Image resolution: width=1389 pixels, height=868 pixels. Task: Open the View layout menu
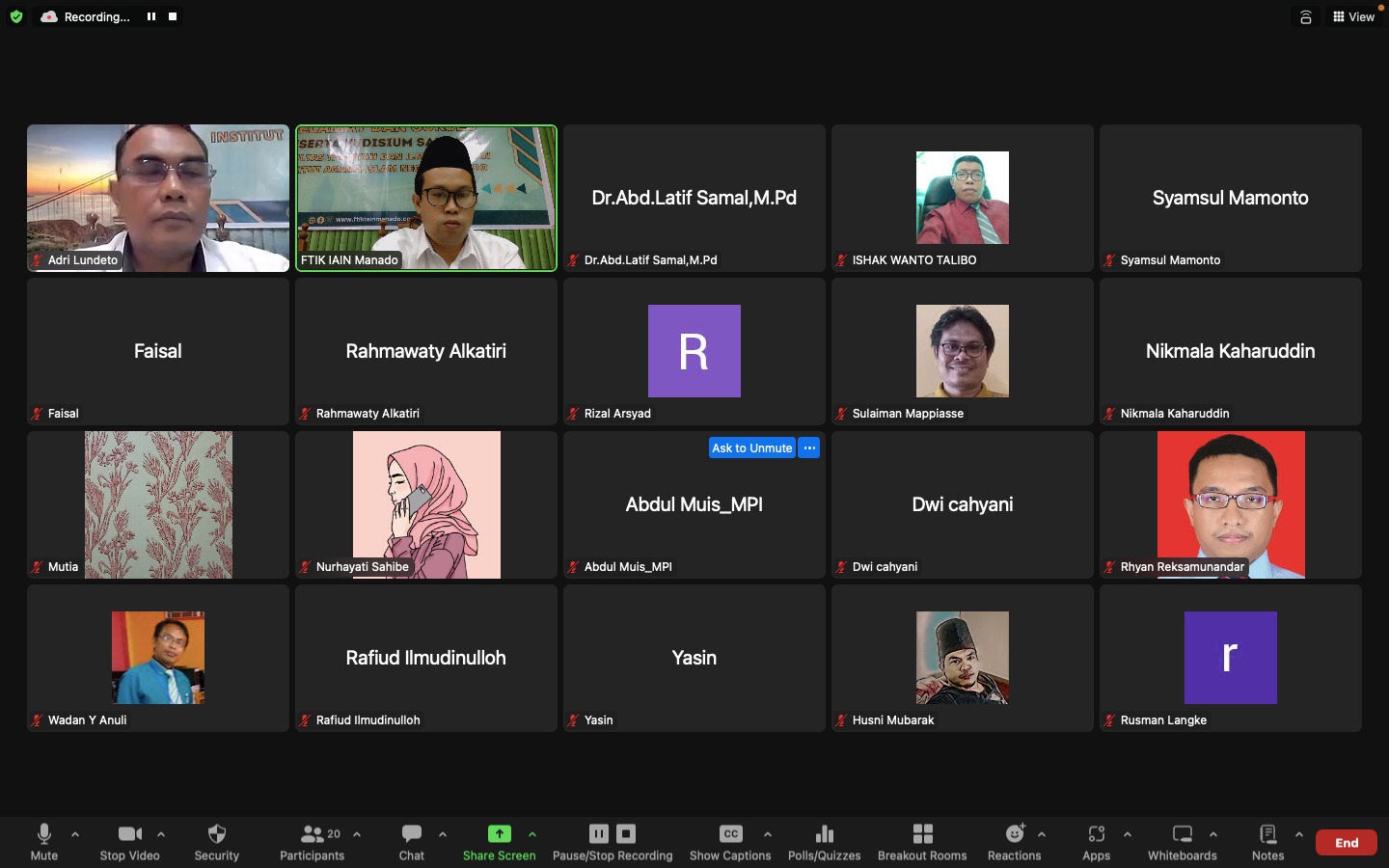(x=1354, y=16)
